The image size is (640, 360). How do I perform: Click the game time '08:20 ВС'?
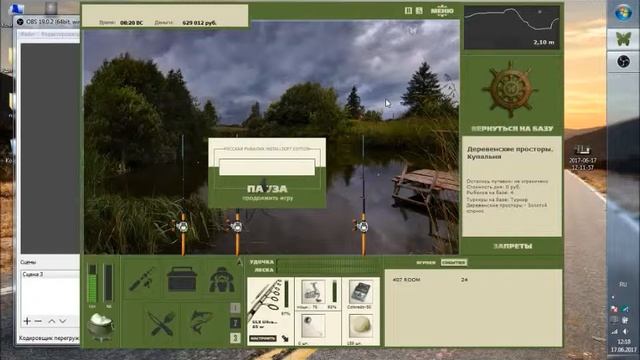(x=131, y=23)
